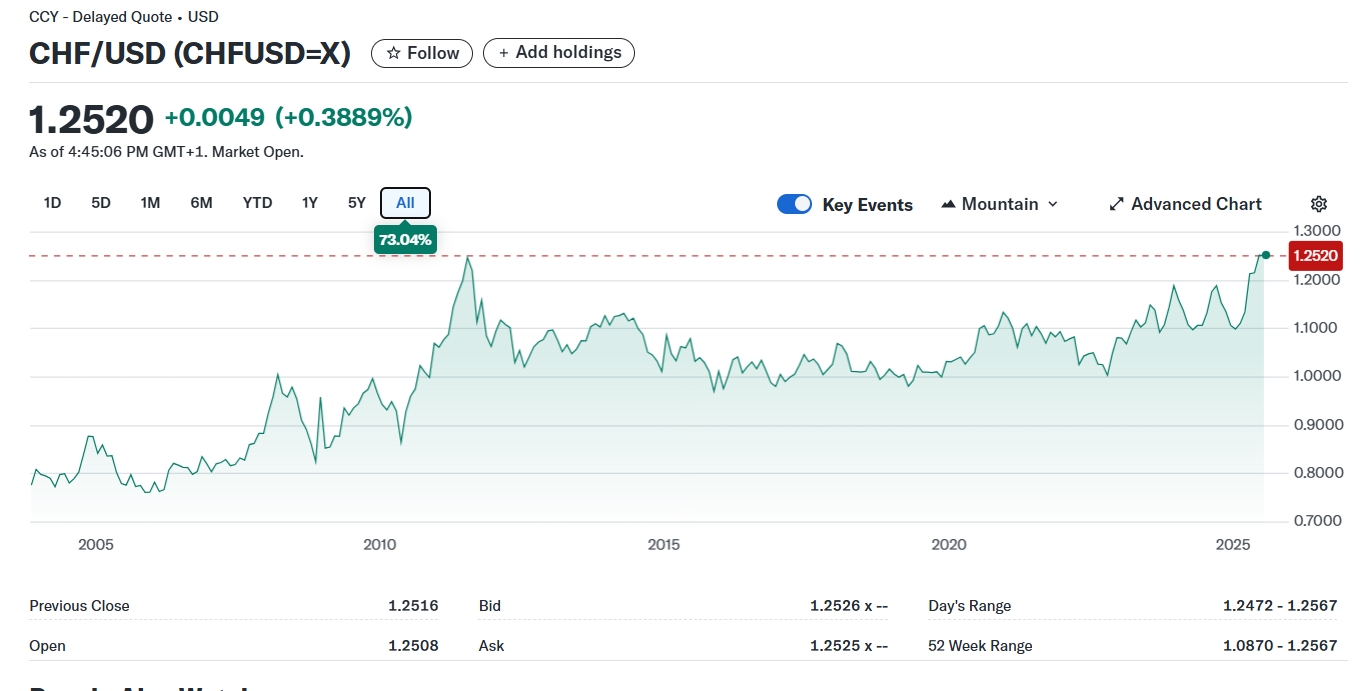The height and width of the screenshot is (691, 1369).
Task: Expand the Mountain chart type dropdown
Action: (999, 204)
